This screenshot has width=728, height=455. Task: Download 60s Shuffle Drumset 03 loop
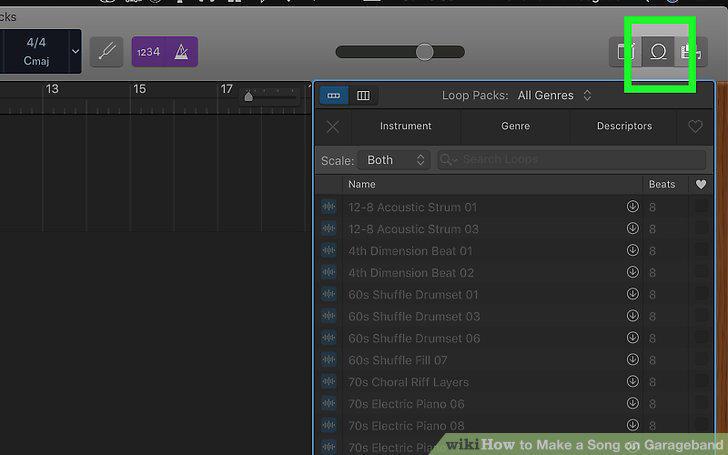[632, 315]
